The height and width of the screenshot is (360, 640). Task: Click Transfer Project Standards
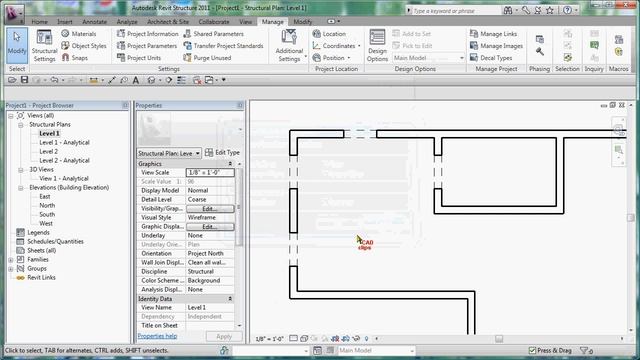(x=223, y=46)
